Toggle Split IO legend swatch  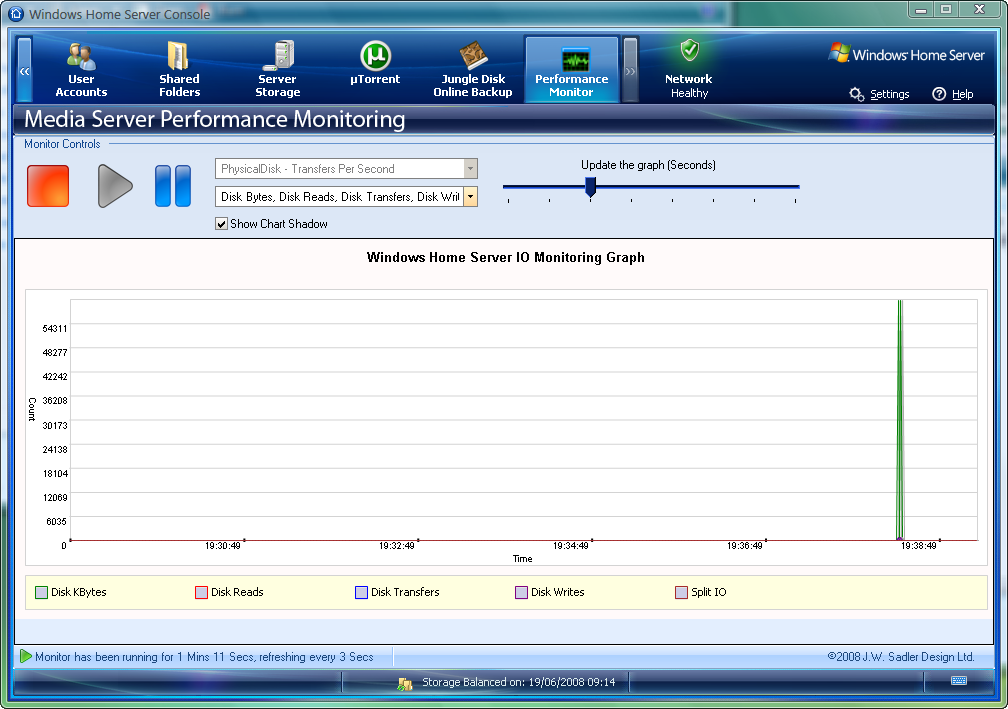click(x=681, y=592)
